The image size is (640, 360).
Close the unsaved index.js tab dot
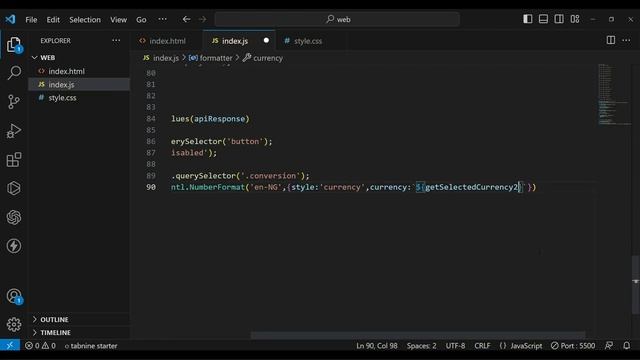pos(266,40)
